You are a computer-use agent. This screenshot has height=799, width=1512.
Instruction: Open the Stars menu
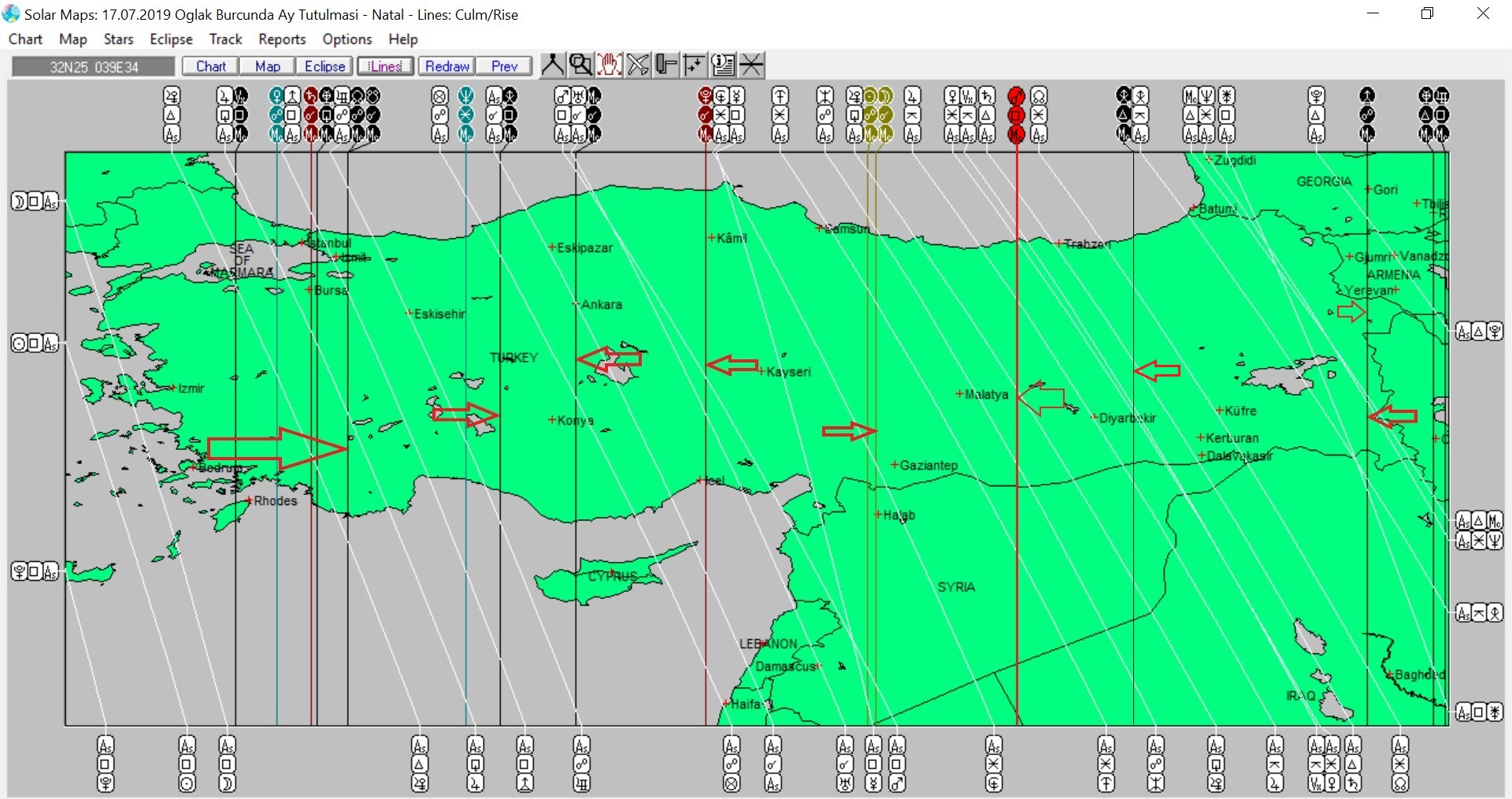click(118, 39)
